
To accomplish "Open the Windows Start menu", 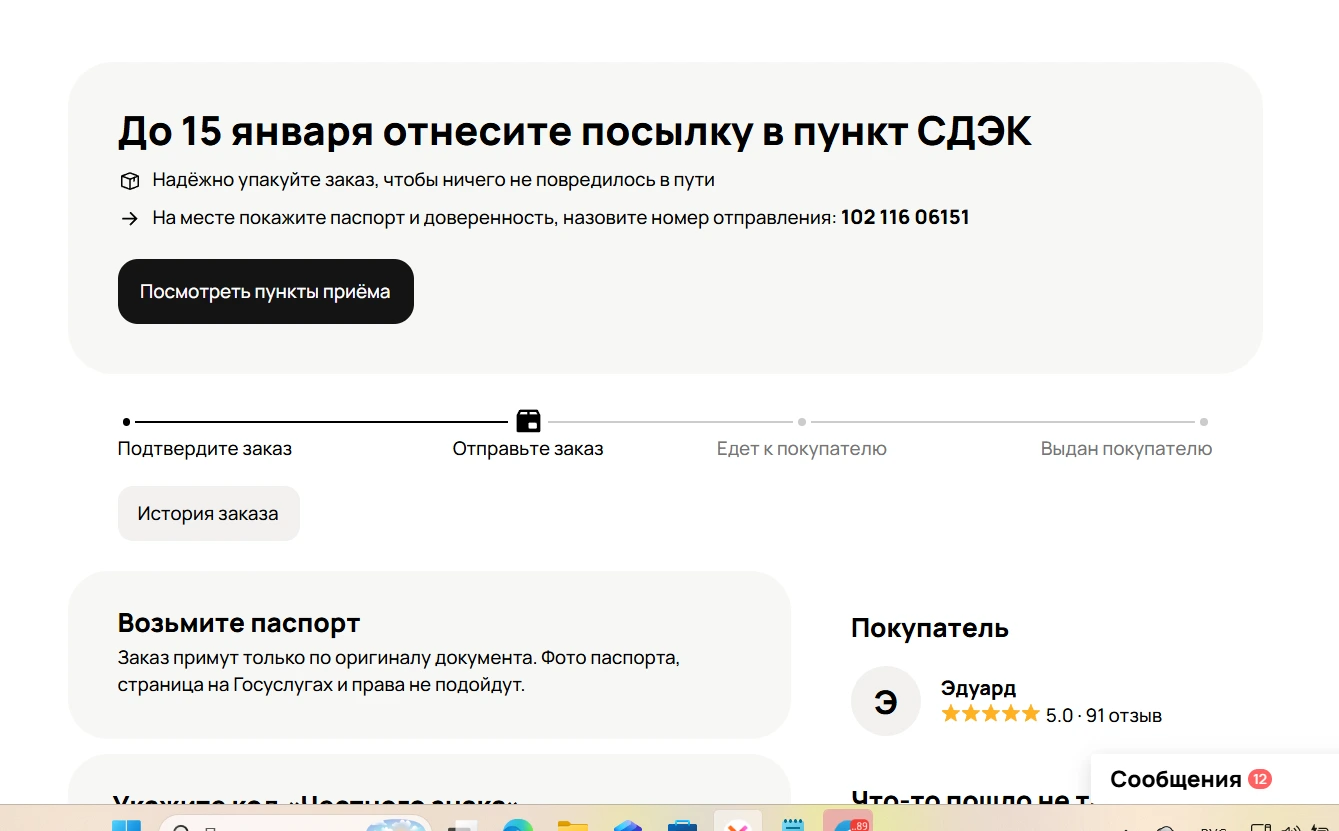I will pyautogui.click(x=126, y=826).
